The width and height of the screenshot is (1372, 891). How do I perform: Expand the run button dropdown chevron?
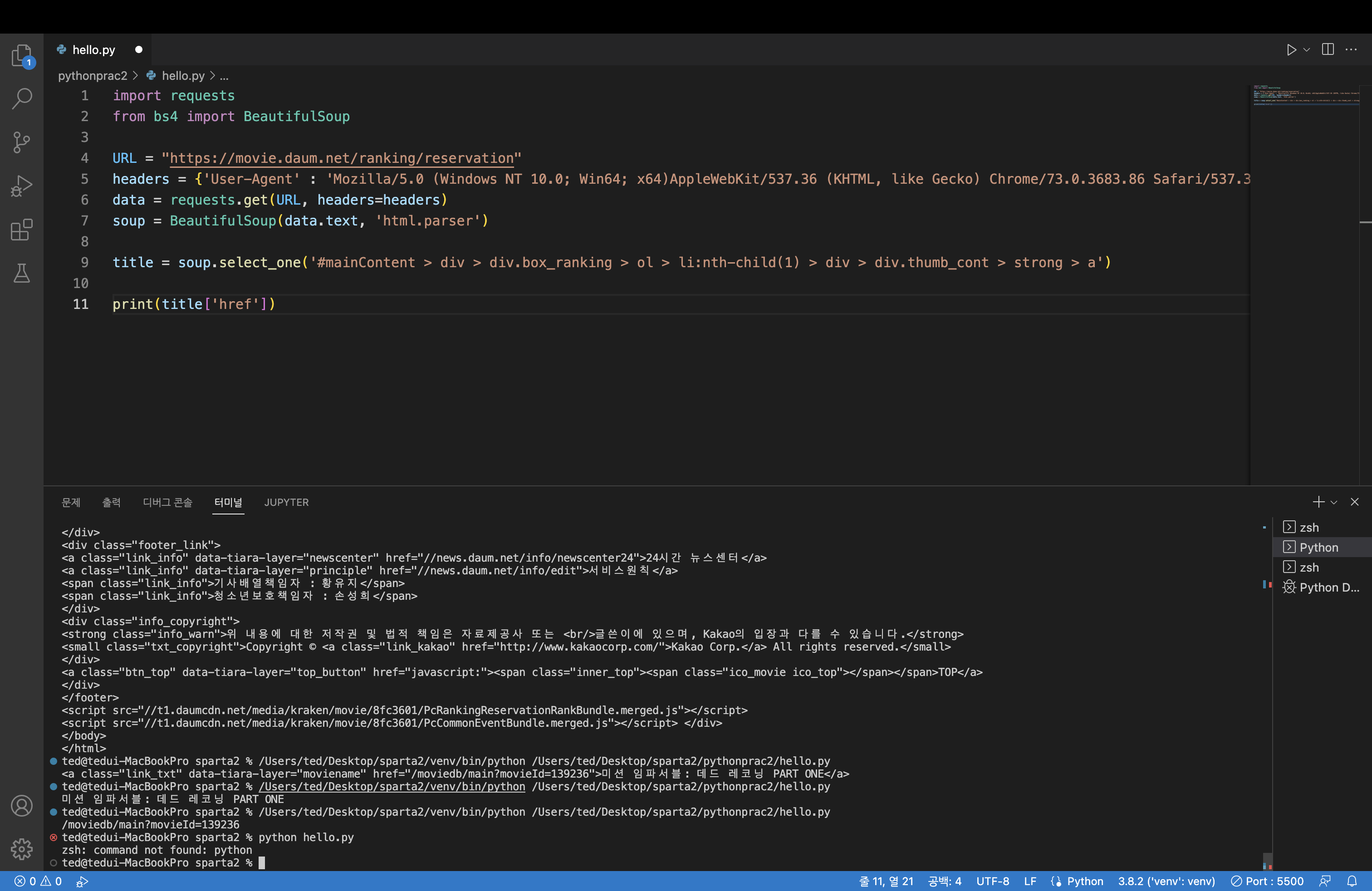[1307, 49]
